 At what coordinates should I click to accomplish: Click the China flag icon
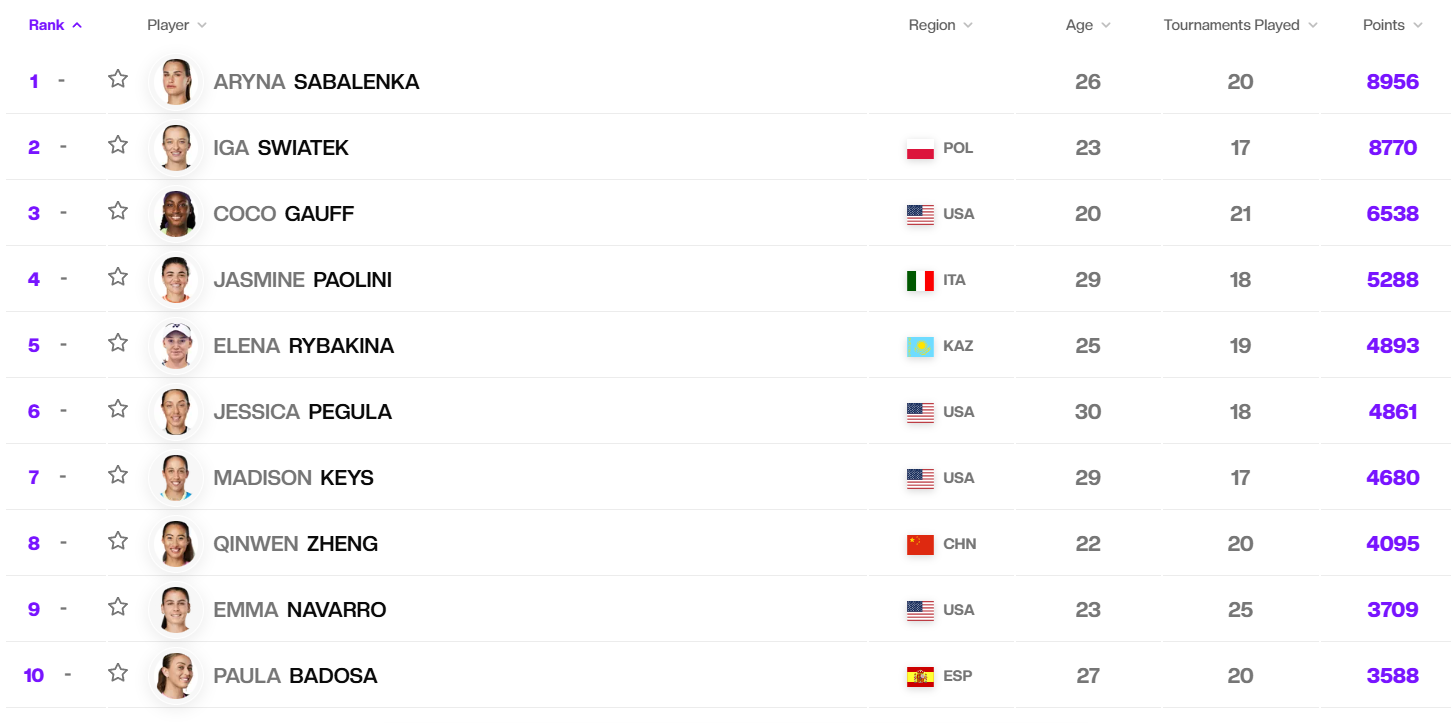click(920, 544)
